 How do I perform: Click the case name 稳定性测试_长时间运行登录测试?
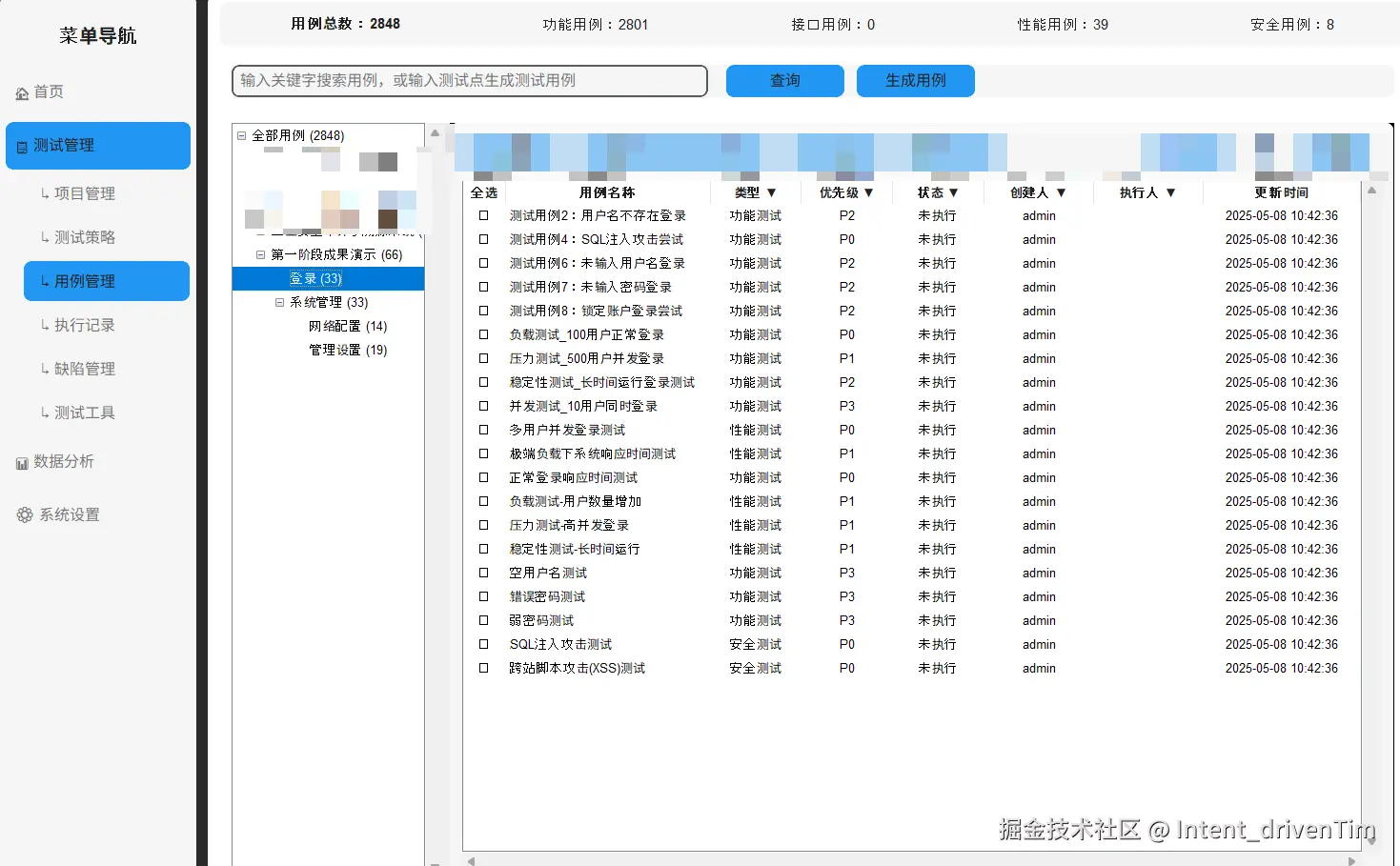601,382
